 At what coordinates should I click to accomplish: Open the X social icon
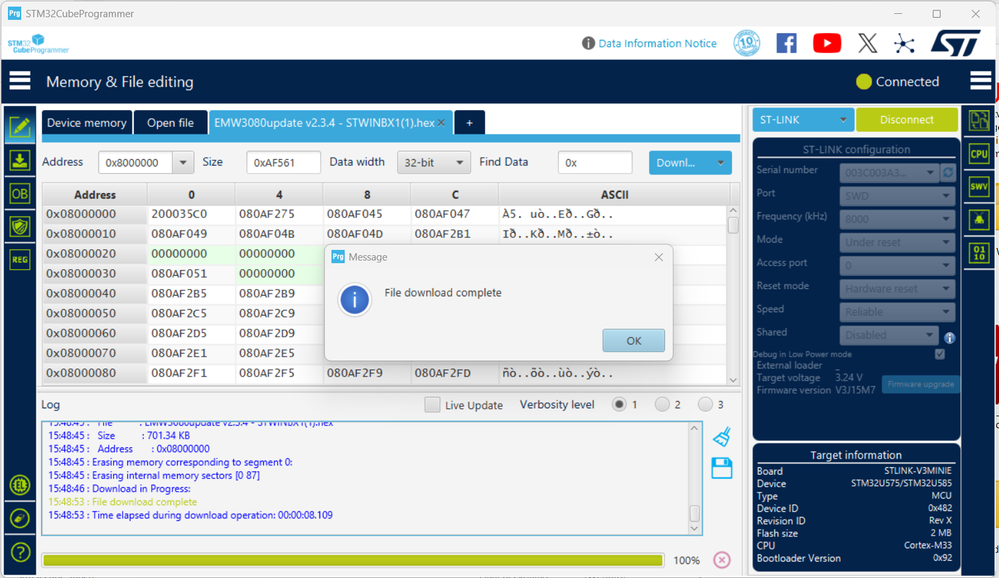coord(867,43)
